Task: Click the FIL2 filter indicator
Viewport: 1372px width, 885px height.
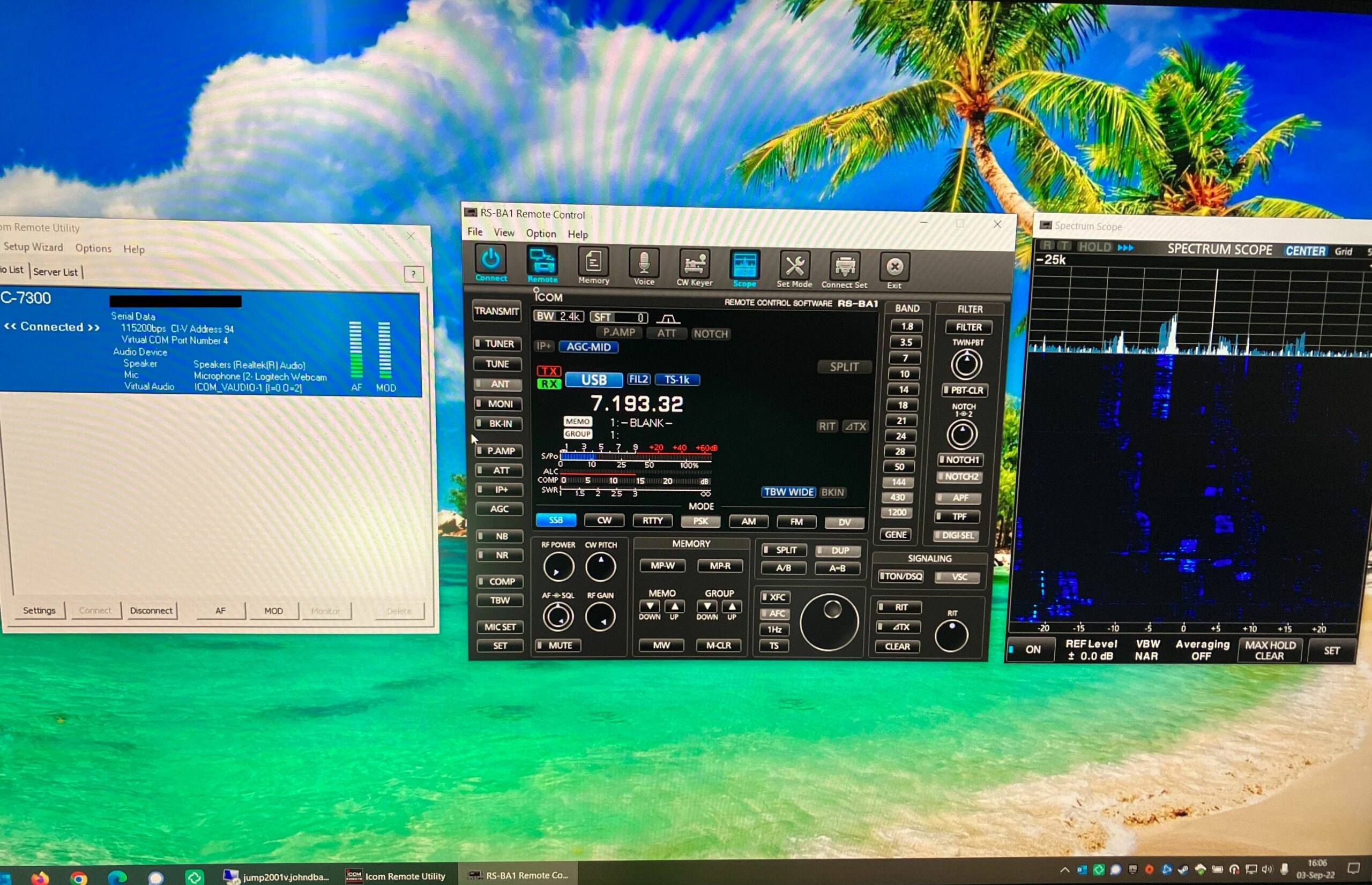Action: pyautogui.click(x=639, y=379)
